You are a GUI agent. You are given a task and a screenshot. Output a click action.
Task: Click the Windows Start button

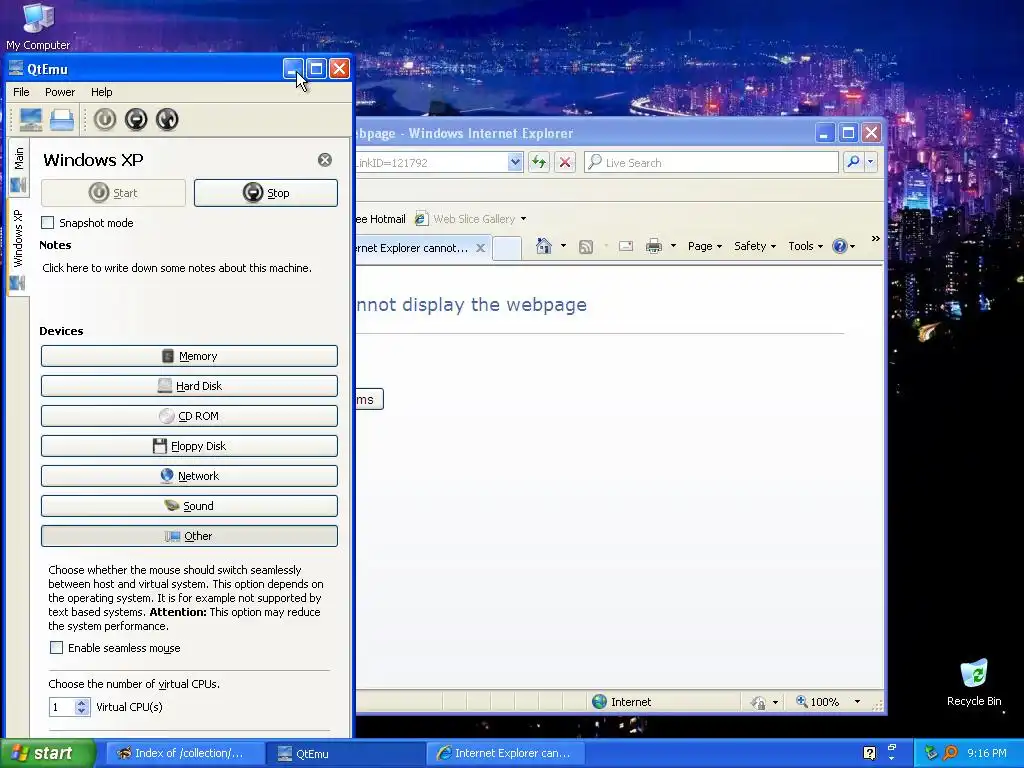[48, 754]
